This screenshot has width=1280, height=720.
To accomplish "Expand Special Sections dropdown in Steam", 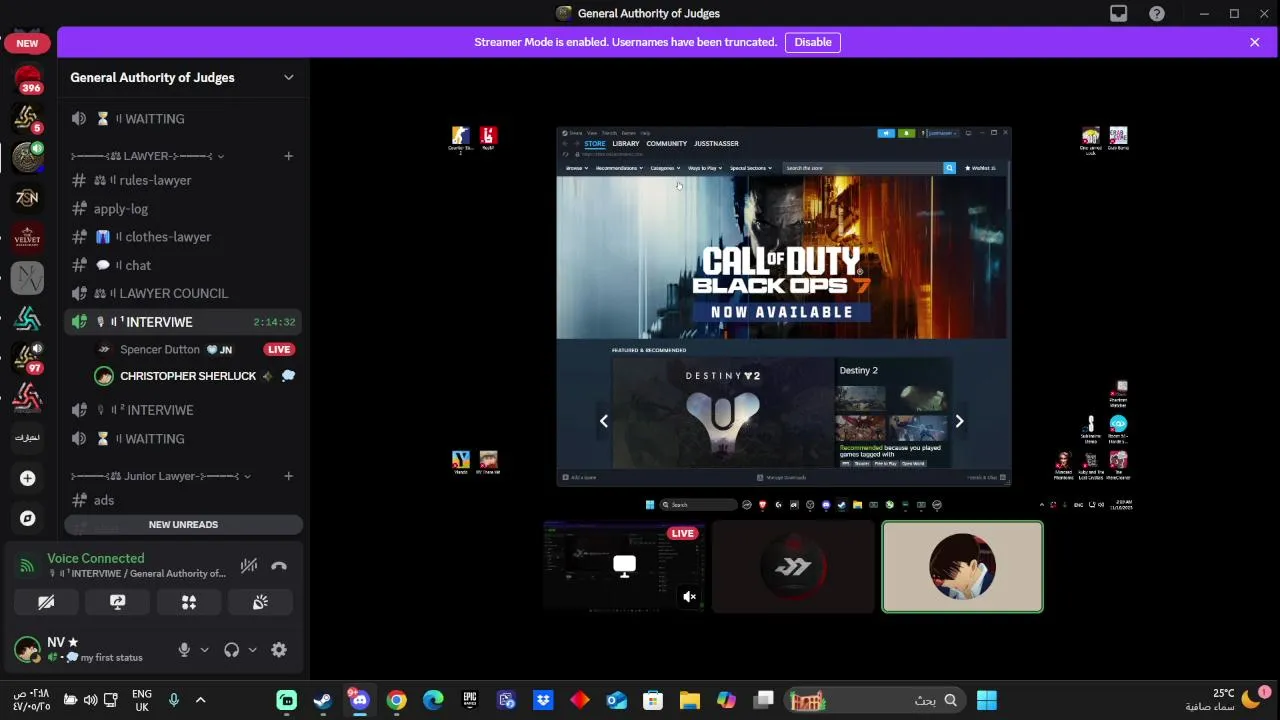I will click(x=751, y=168).
